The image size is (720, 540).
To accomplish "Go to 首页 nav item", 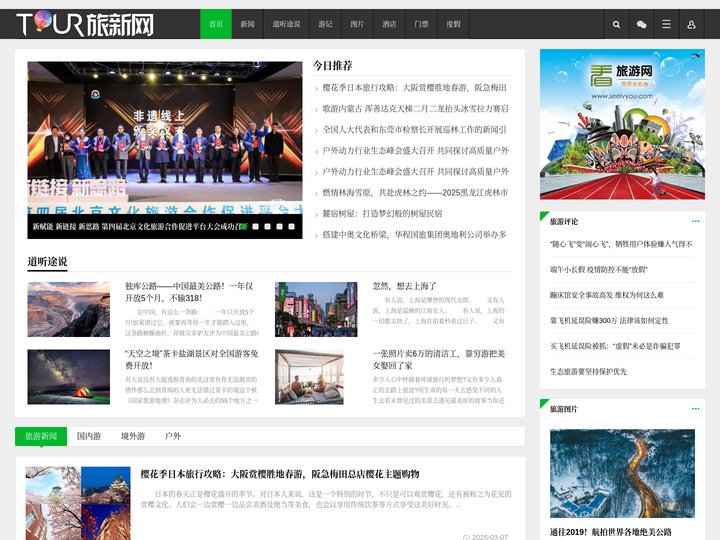I will click(x=216, y=24).
